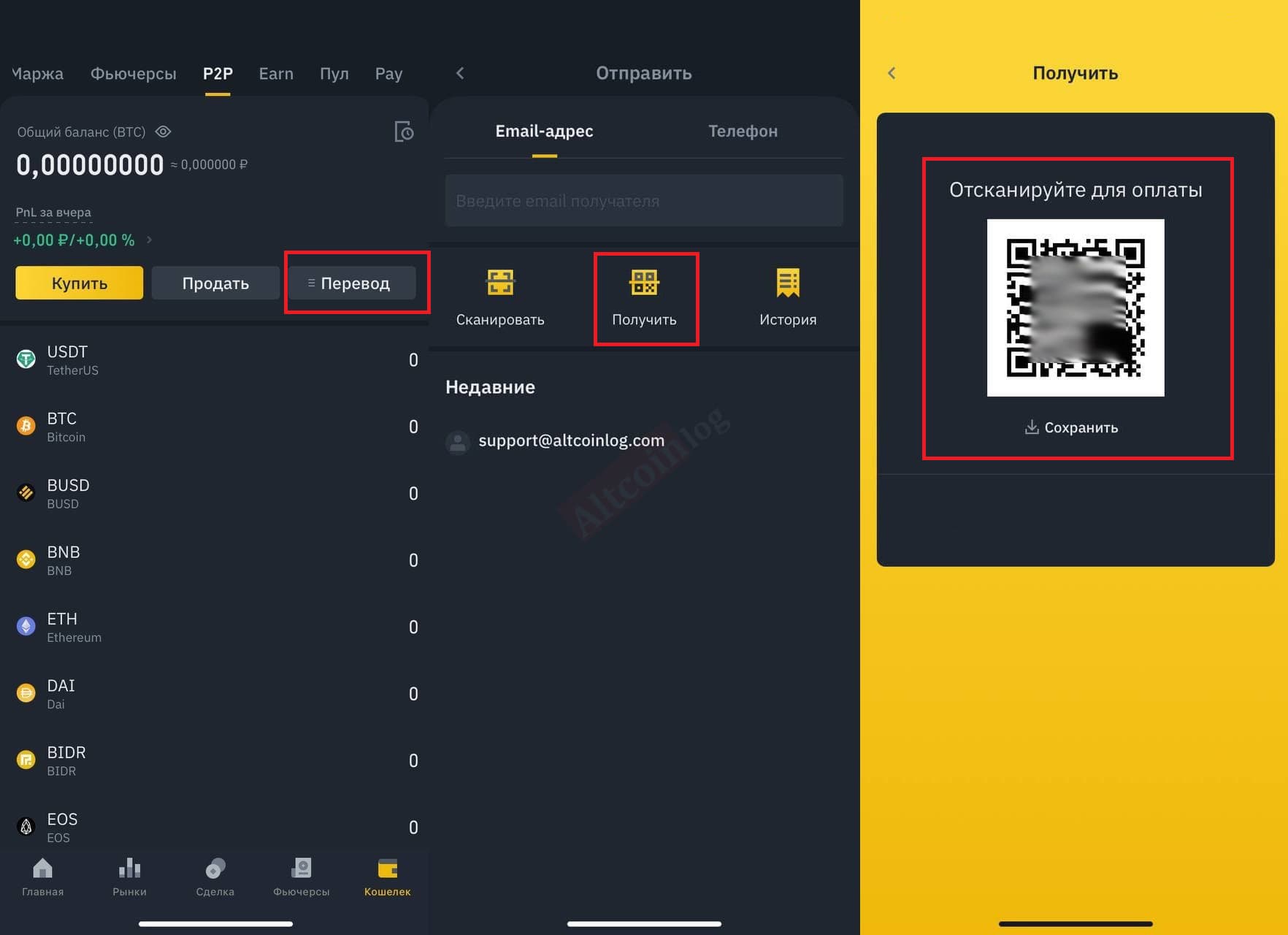The image size is (1288, 935).
Task: Open Фьючерсы in the bottom navigation bar
Action: [x=302, y=877]
